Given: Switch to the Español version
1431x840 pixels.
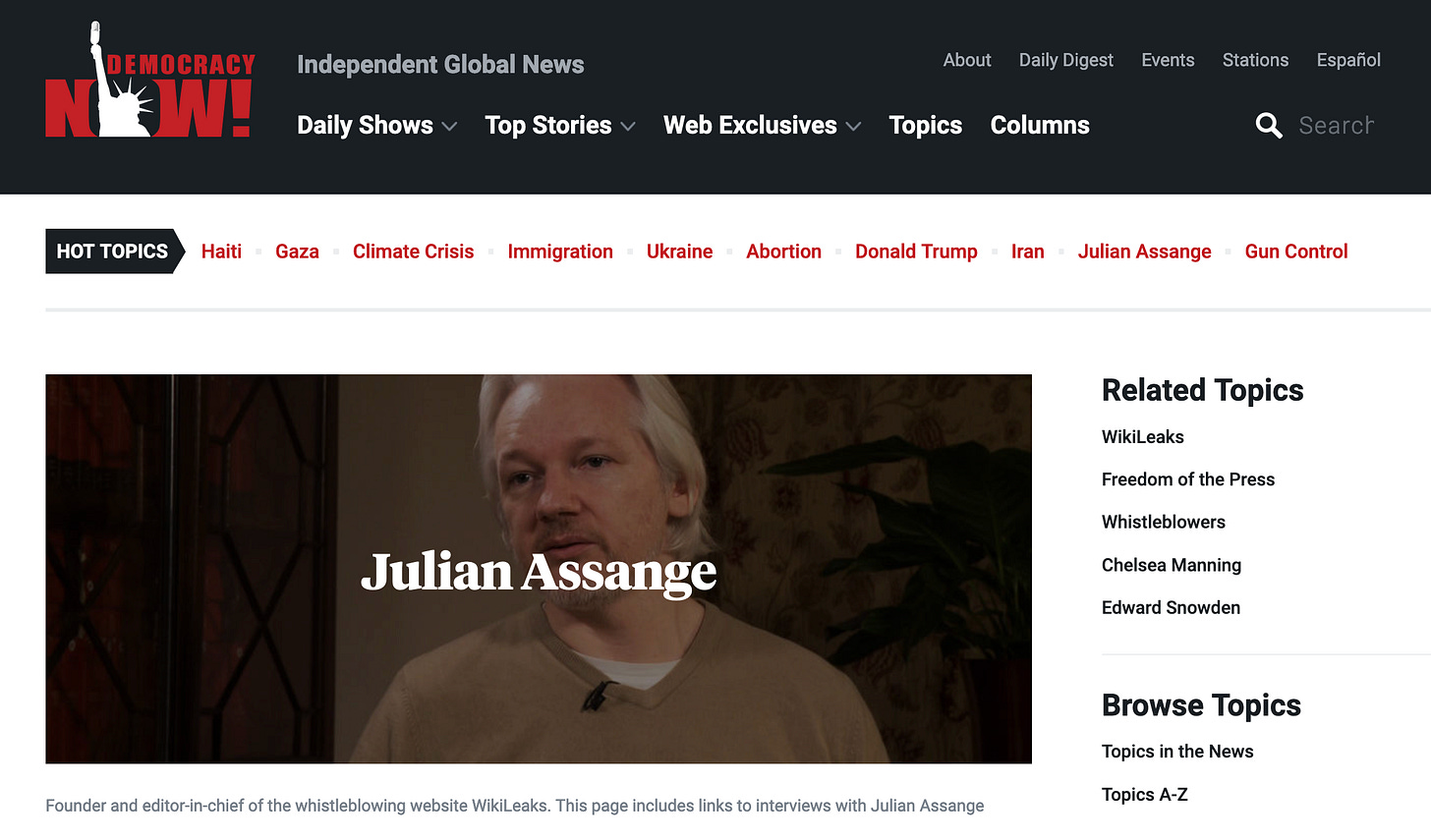Looking at the screenshot, I should coord(1348,60).
